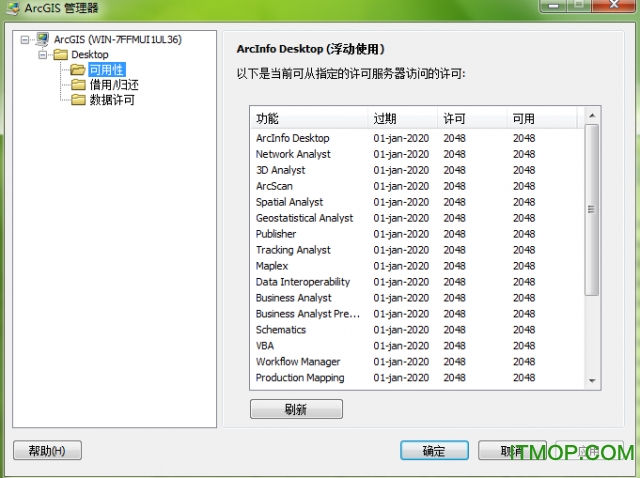Sort by the 许可 column header
The height and width of the screenshot is (478, 640).
tap(472, 119)
